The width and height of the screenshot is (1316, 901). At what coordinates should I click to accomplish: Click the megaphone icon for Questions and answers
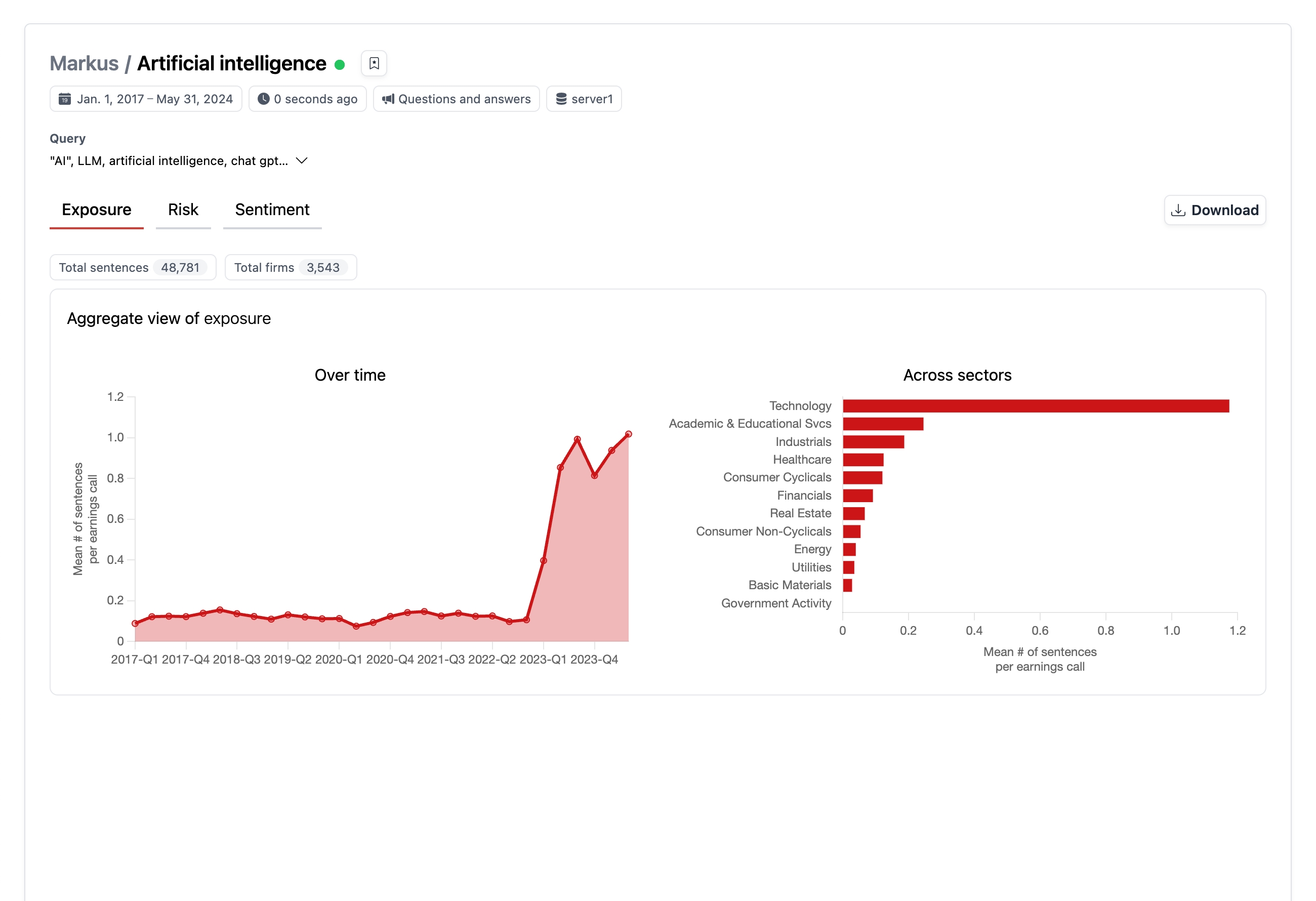pos(387,99)
